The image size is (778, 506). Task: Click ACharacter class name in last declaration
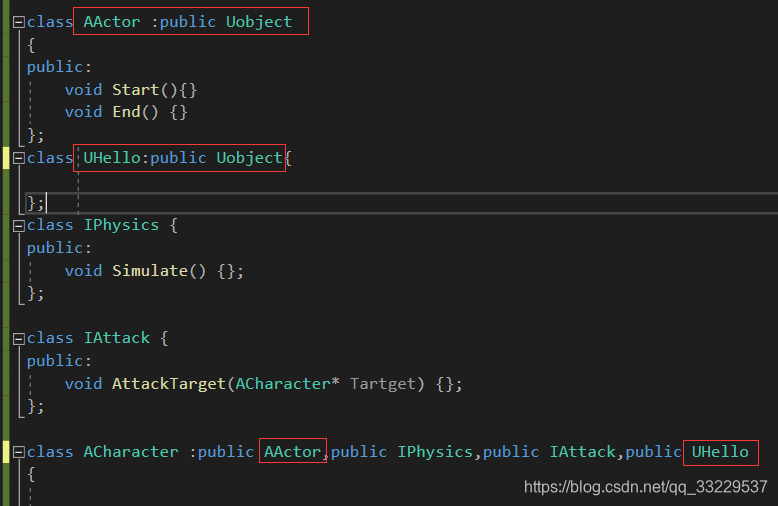[x=131, y=452]
